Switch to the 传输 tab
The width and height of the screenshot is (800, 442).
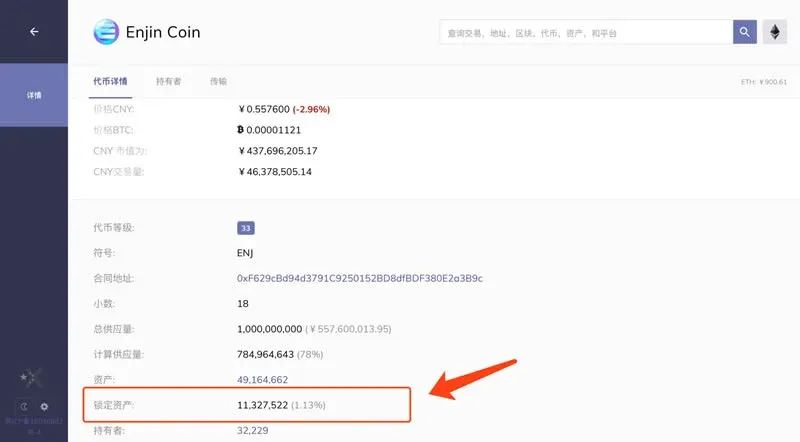click(x=218, y=81)
